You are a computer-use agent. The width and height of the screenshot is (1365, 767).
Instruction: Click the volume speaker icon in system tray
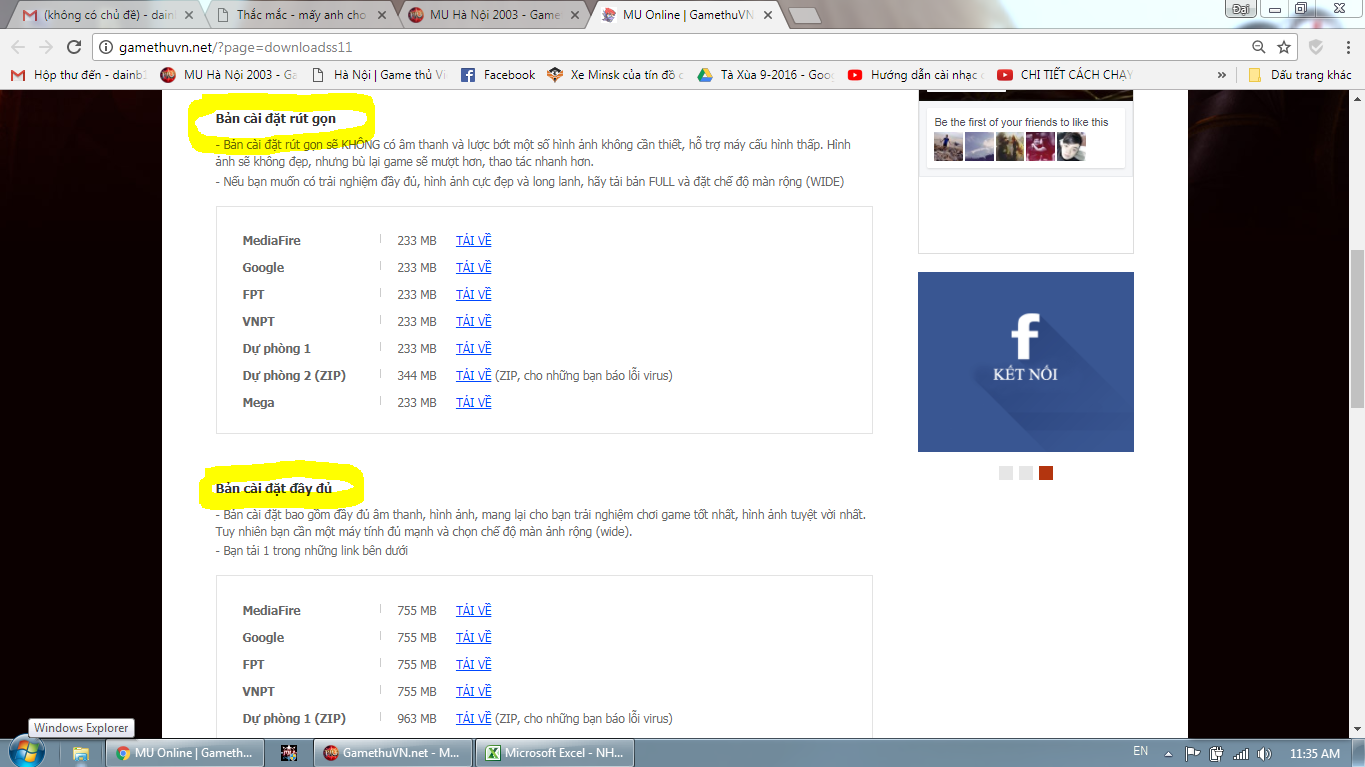1264,753
